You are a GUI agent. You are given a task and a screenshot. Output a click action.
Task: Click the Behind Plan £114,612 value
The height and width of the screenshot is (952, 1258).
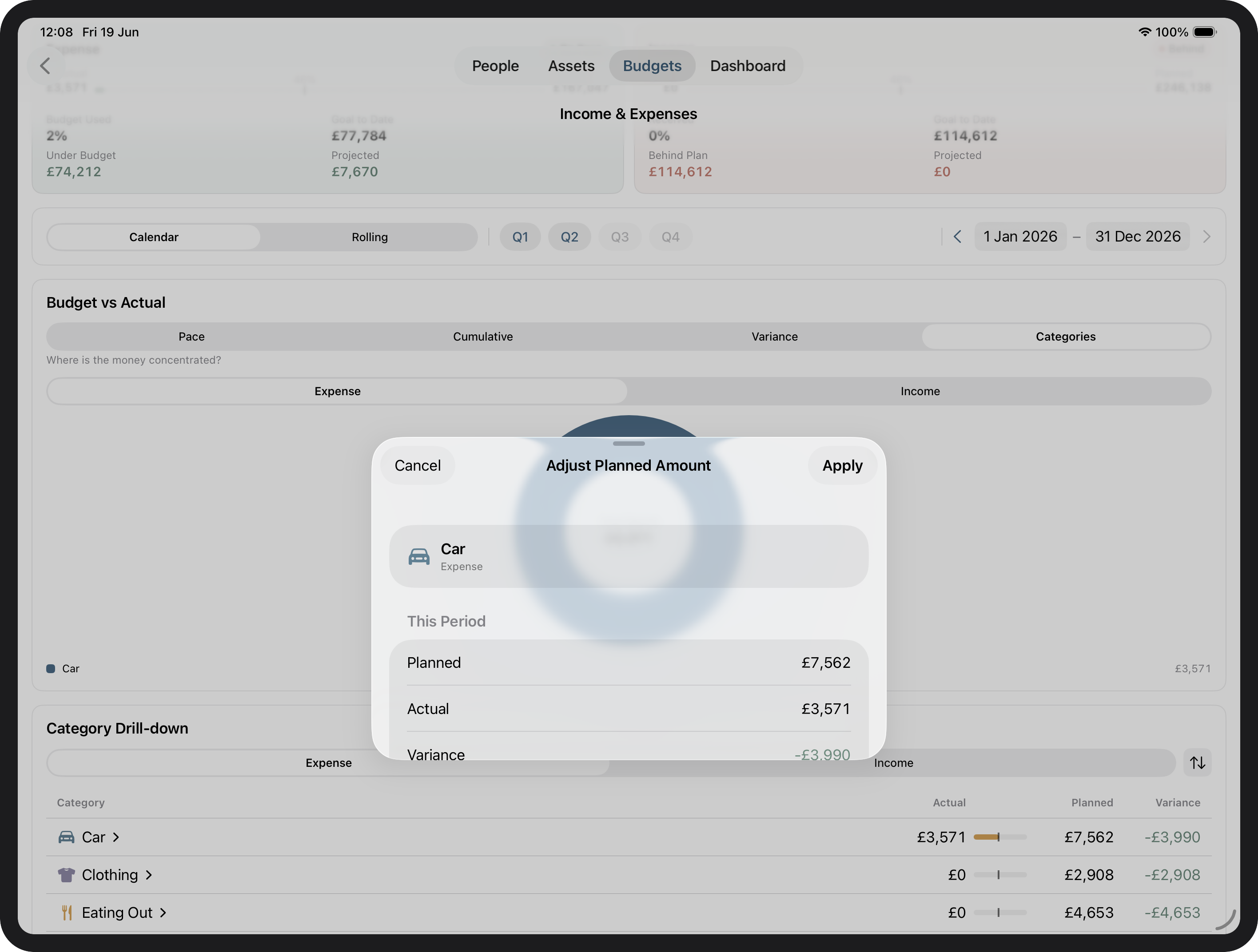680,172
